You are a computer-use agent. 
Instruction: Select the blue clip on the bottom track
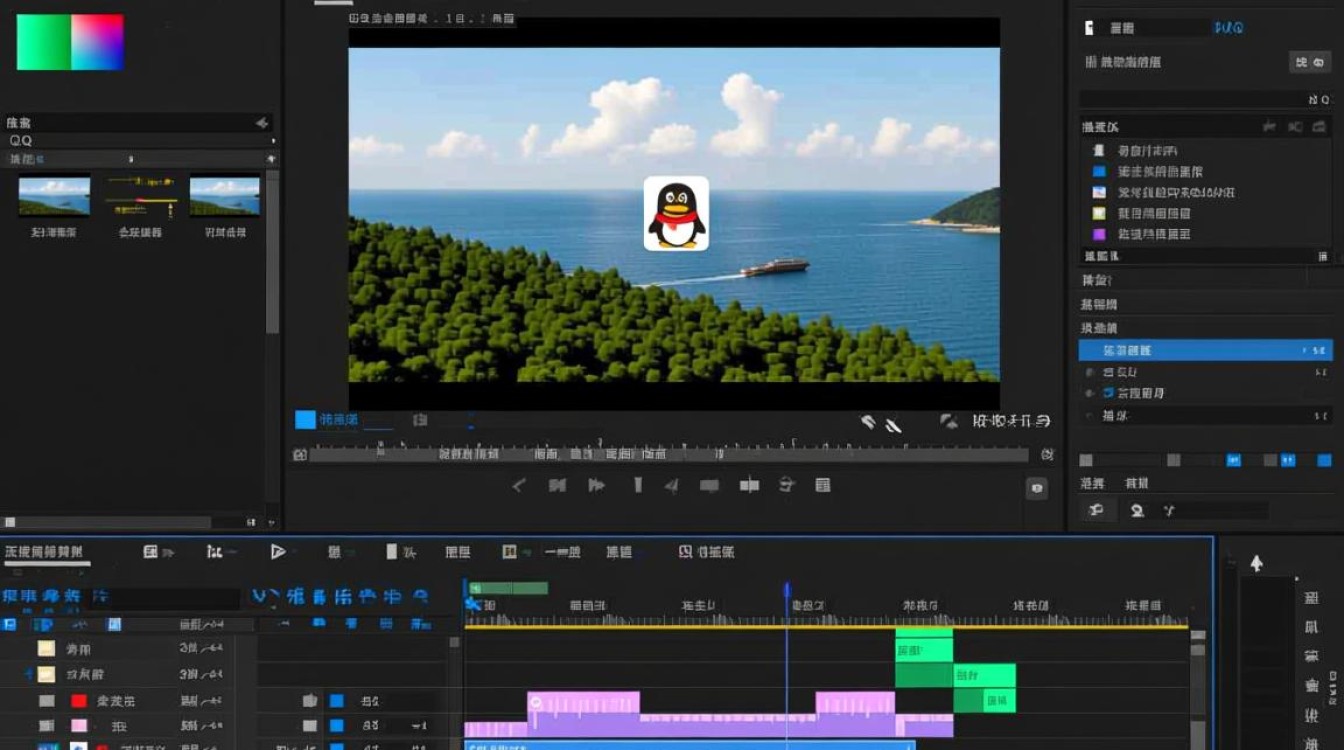tap(690, 745)
